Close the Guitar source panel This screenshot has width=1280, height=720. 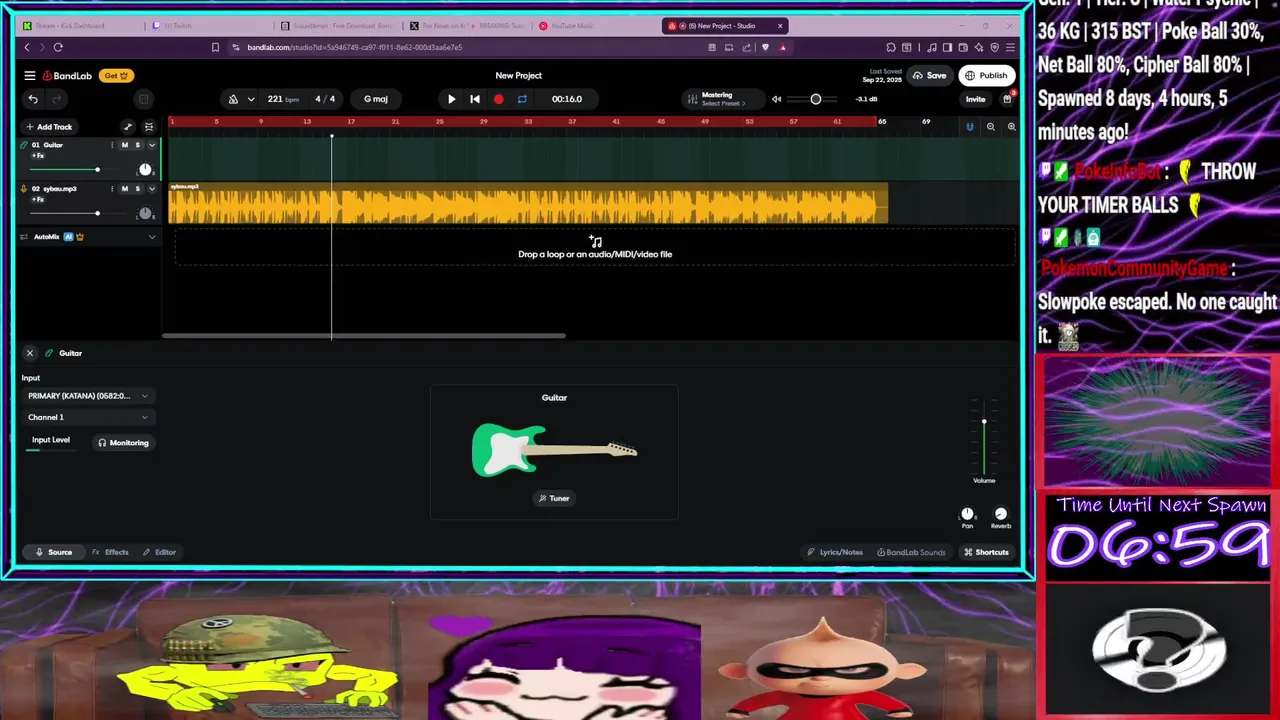pyautogui.click(x=30, y=353)
